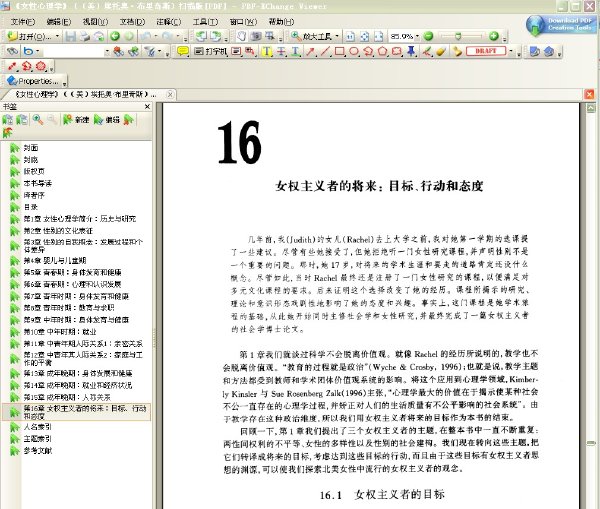
Task: Click the vertical scrollbar thumb of document
Action: click(591, 443)
